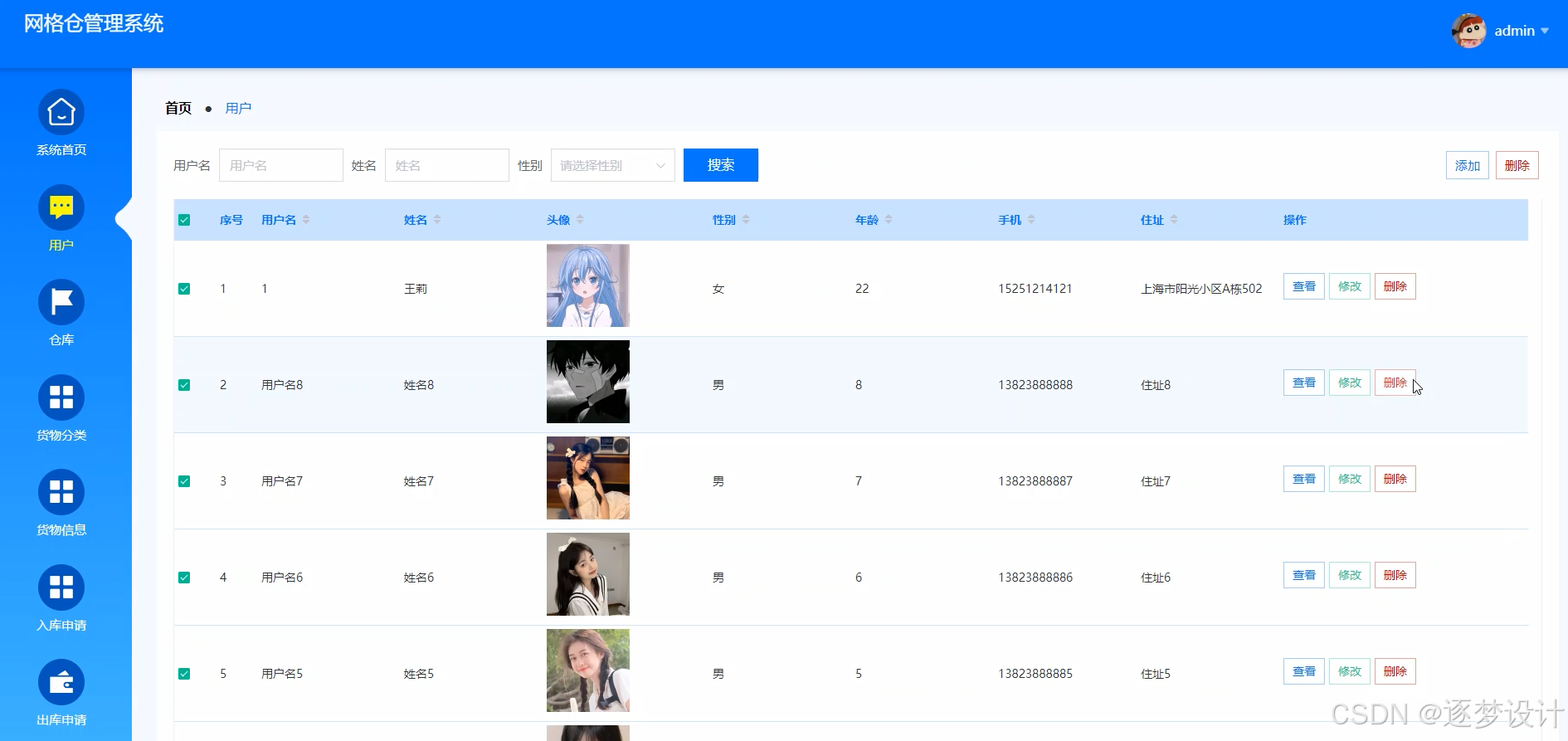The width and height of the screenshot is (1568, 741).
Task: Click the batch 删除 button above table
Action: [x=1517, y=165]
